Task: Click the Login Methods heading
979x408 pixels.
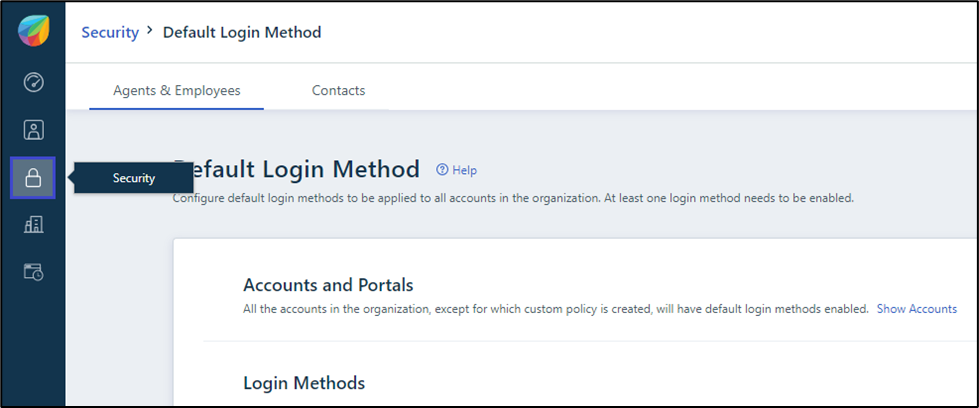Action: click(304, 382)
